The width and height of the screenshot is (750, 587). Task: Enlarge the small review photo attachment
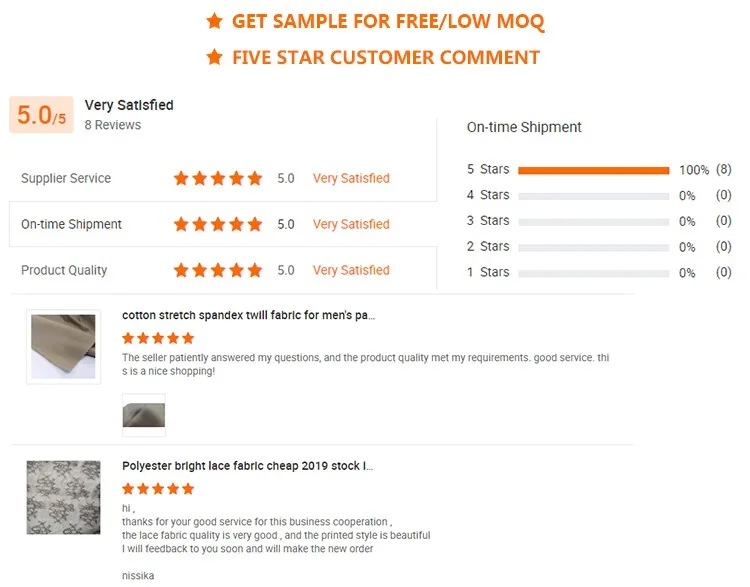click(x=143, y=414)
